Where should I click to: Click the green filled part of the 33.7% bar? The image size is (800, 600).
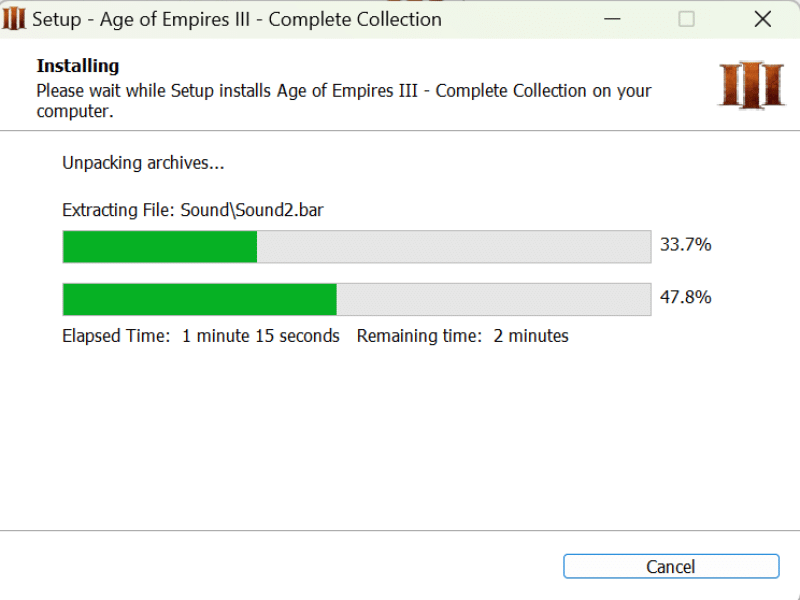160,247
